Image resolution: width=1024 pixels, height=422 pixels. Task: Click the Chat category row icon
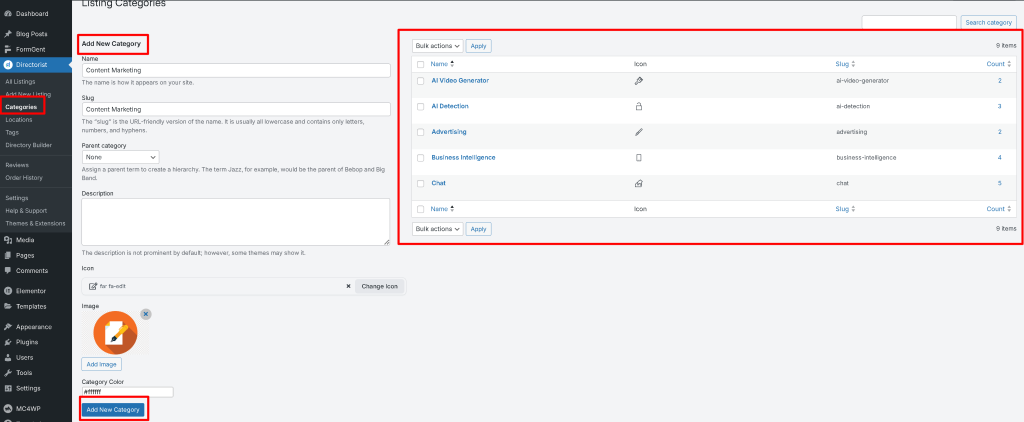[638, 184]
